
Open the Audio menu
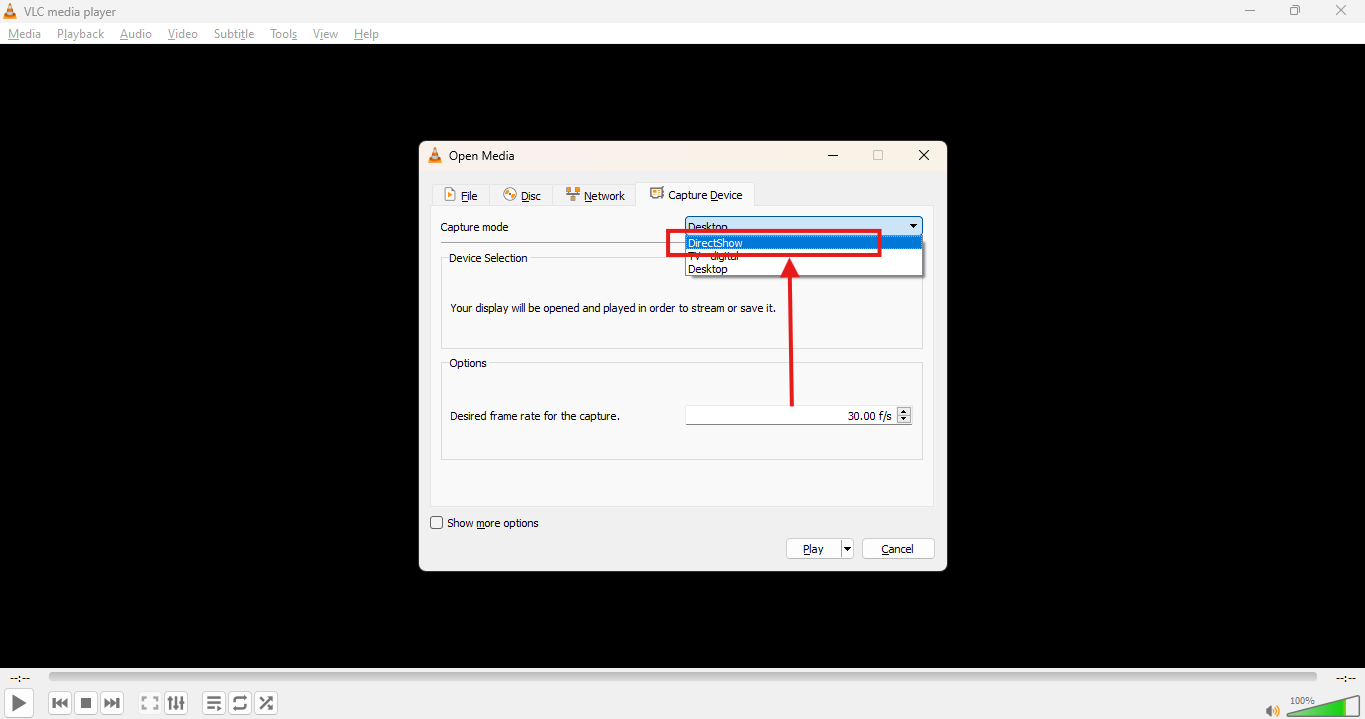136,34
